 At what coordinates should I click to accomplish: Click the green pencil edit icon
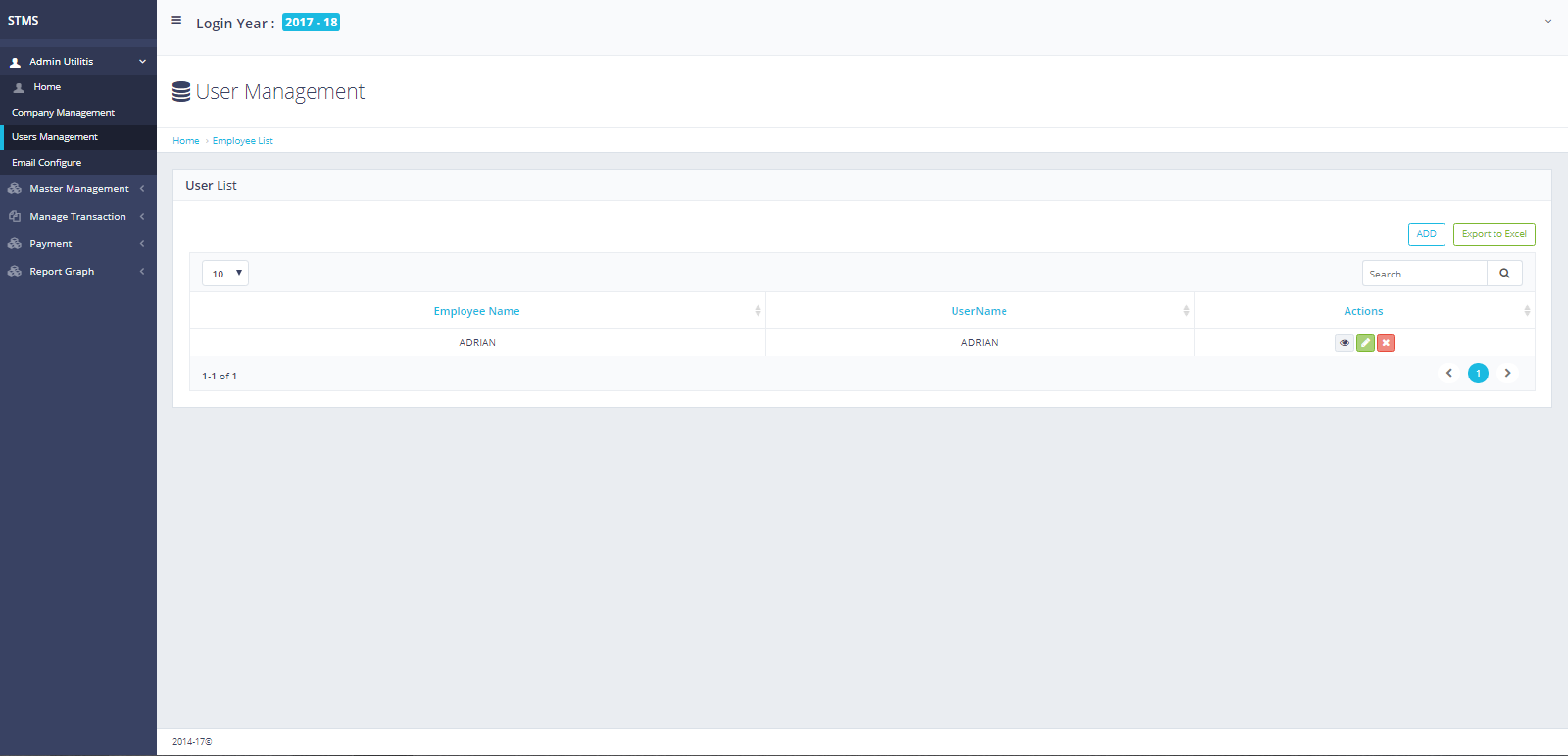(1365, 343)
